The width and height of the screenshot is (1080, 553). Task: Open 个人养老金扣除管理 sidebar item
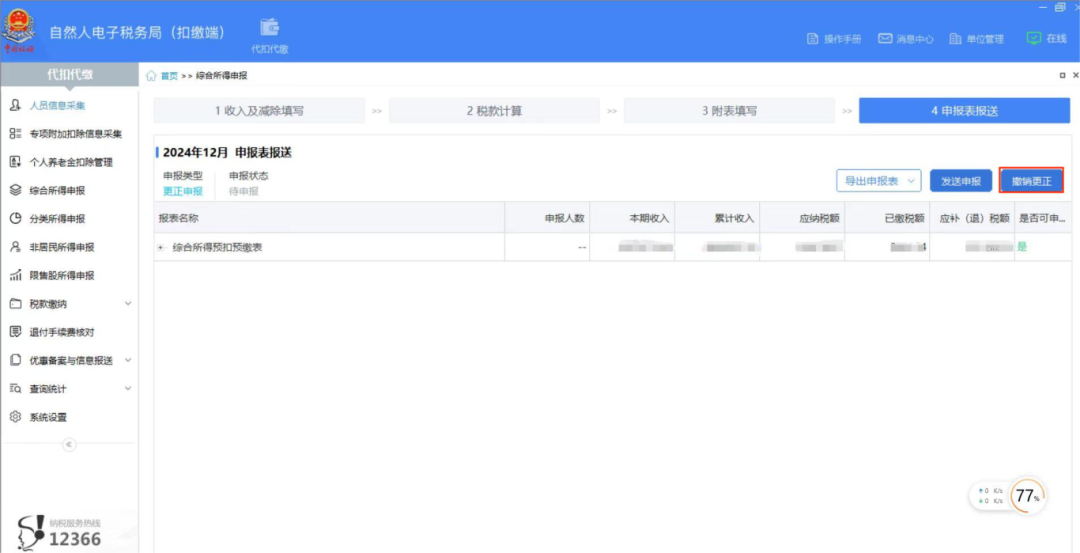pos(69,163)
